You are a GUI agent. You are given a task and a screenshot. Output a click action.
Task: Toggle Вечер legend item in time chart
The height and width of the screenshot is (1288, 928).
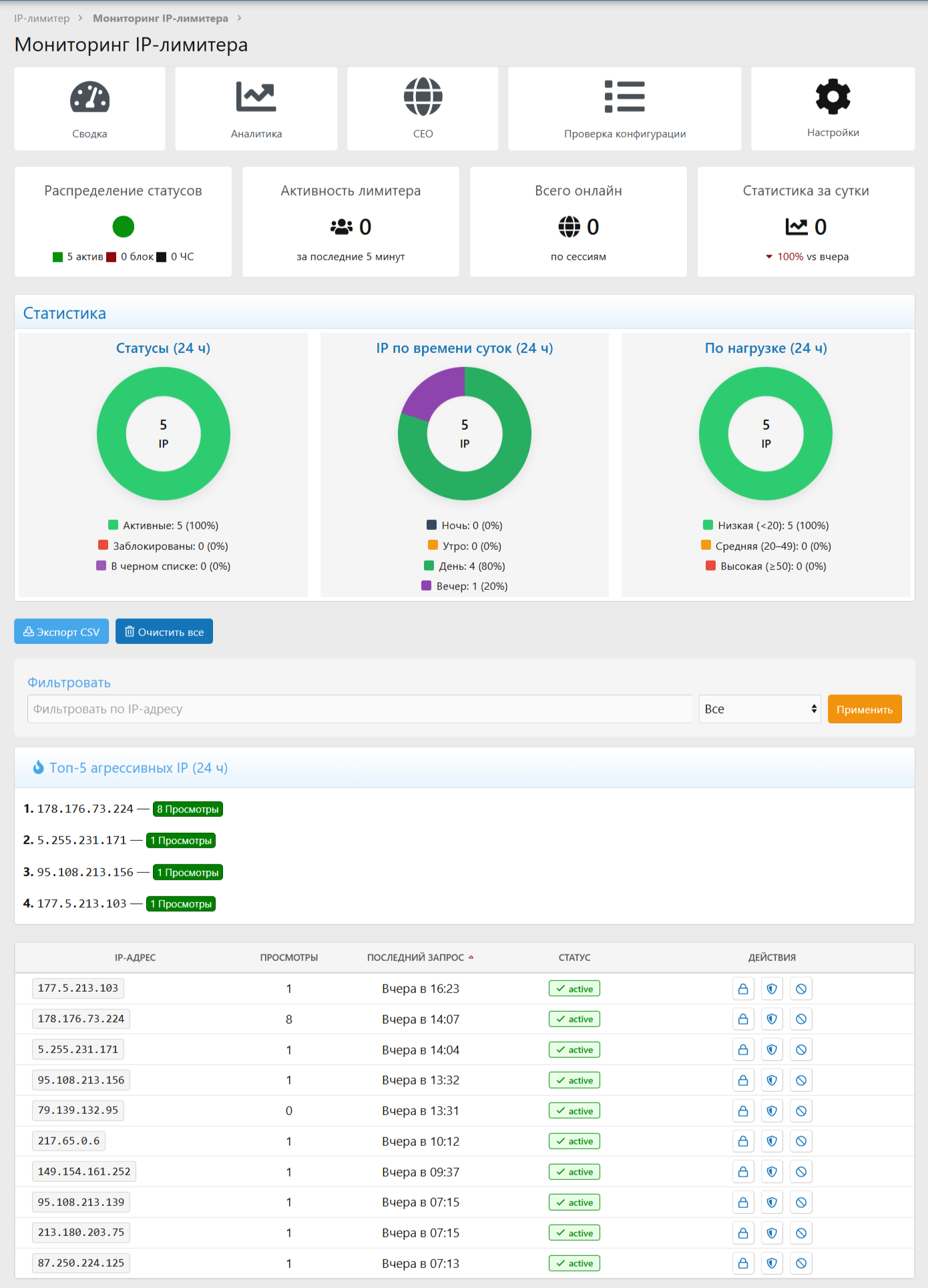pos(465,587)
